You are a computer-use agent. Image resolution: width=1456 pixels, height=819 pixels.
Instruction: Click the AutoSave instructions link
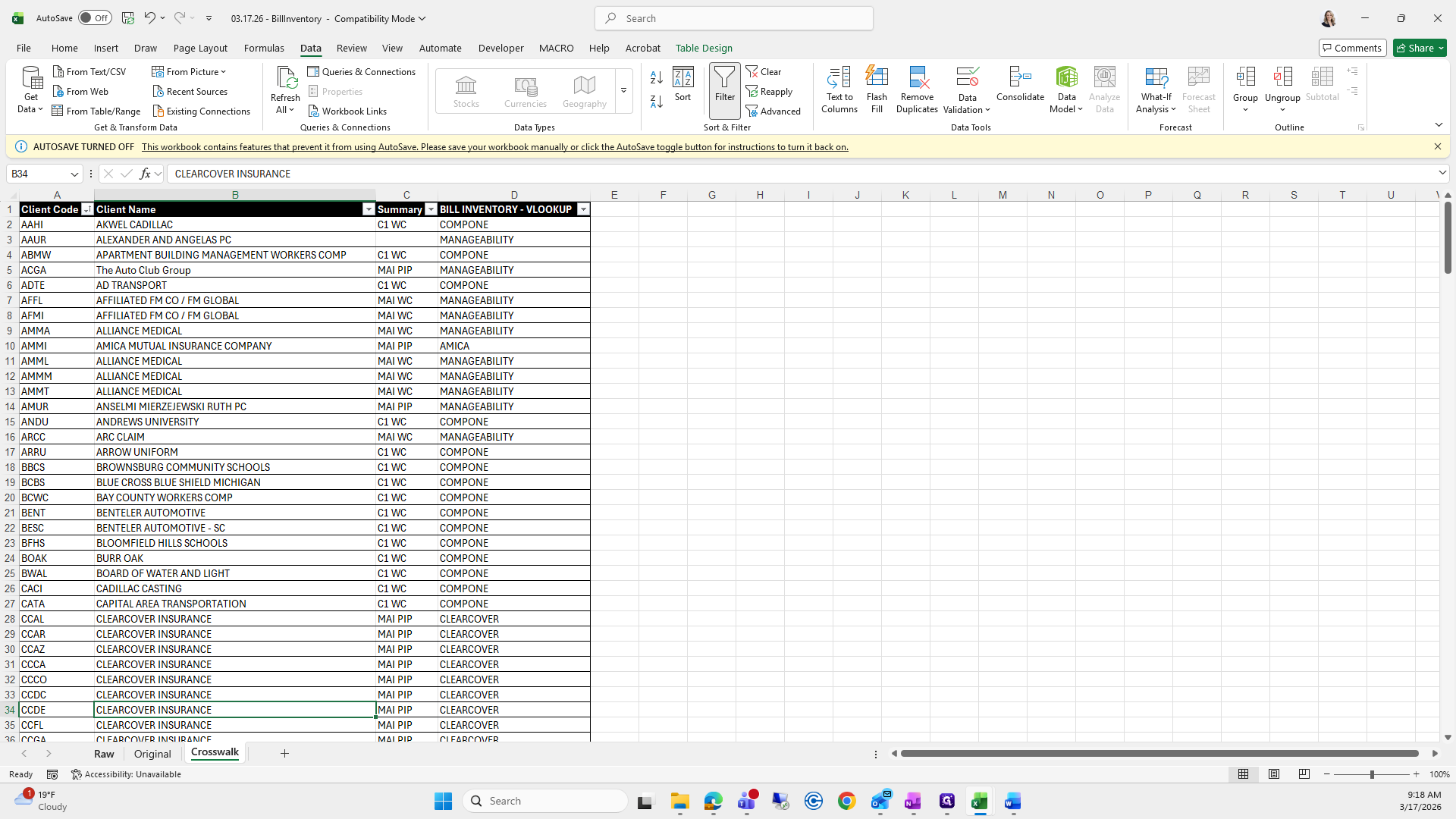[x=494, y=147]
